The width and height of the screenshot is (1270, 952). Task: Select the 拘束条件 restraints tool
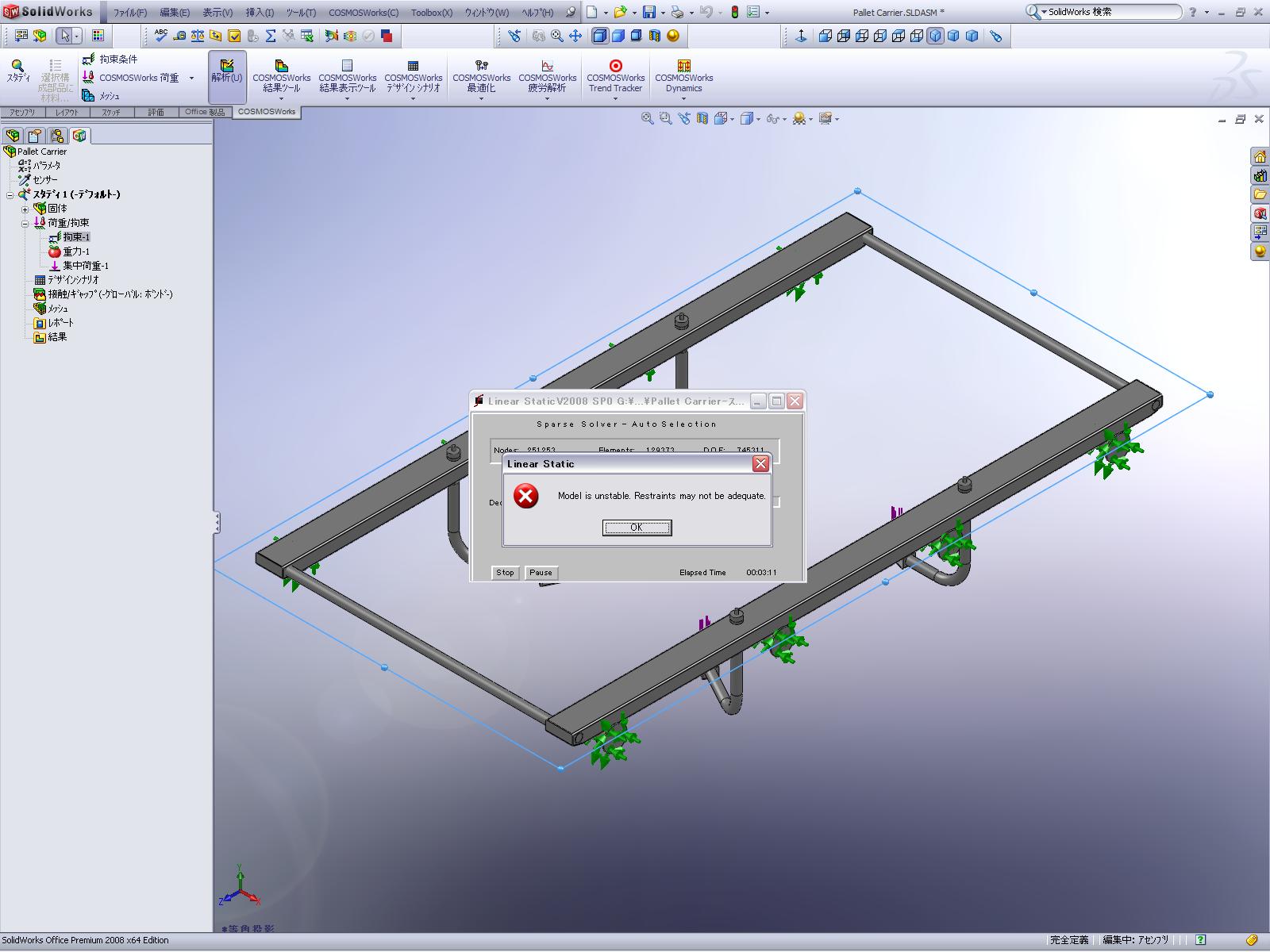click(x=110, y=59)
